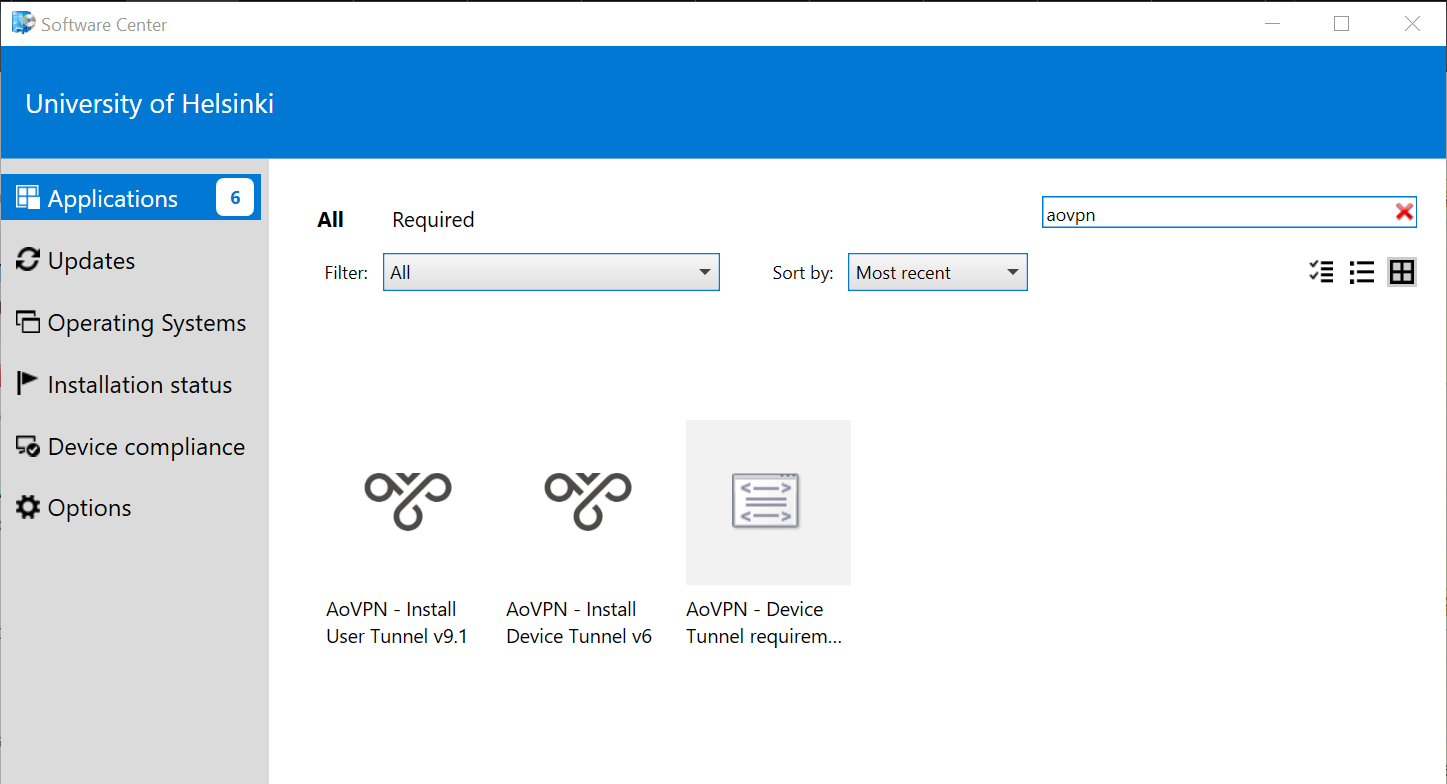The width and height of the screenshot is (1447, 784).
Task: Maximize the Software Center window
Action: [1342, 24]
